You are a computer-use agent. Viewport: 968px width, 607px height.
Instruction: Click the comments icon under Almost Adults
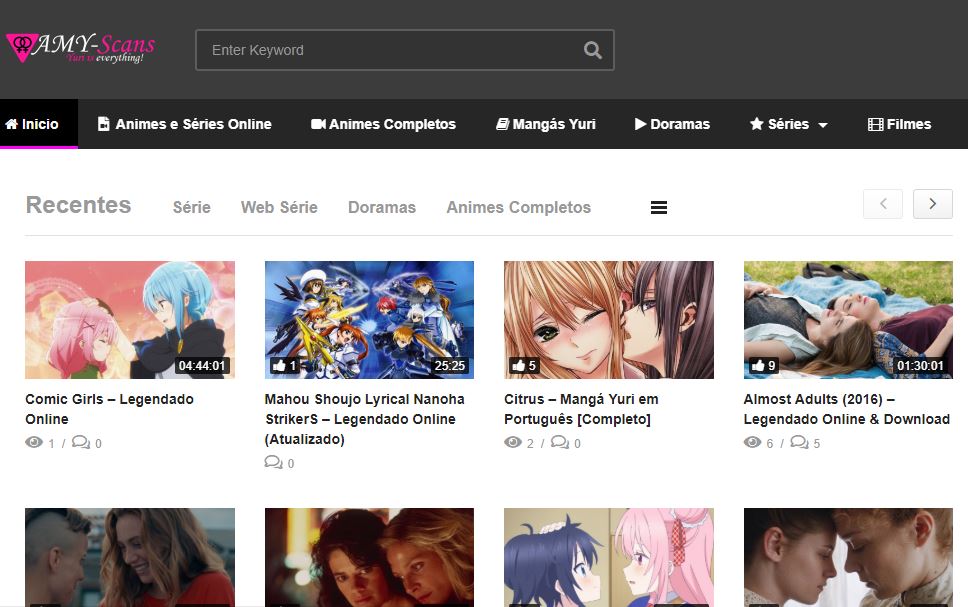(x=799, y=442)
